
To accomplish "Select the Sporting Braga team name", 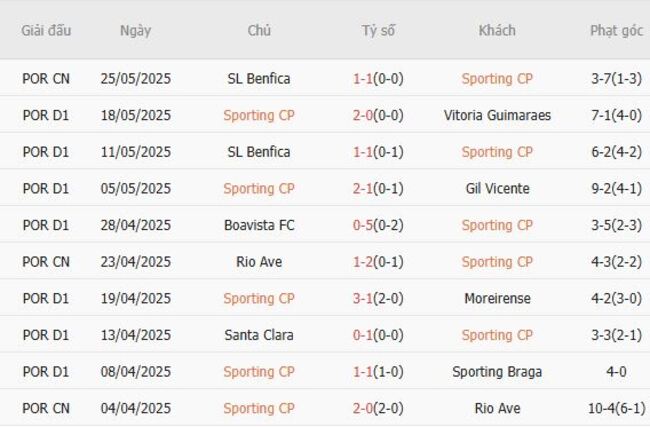I will tap(497, 372).
